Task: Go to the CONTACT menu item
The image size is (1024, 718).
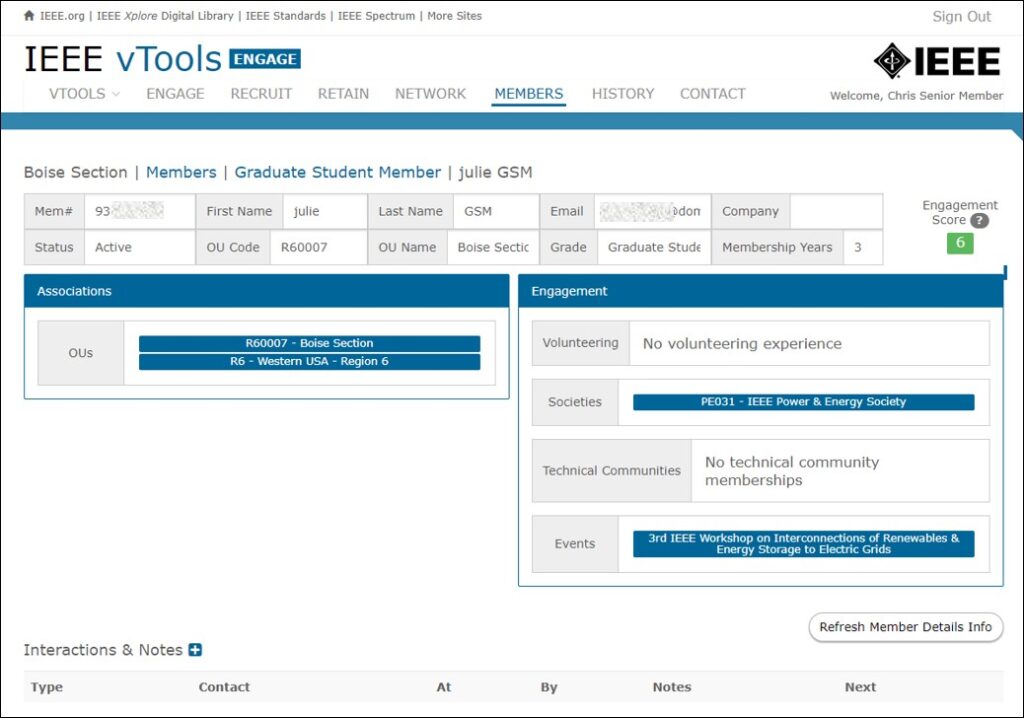Action: (712, 93)
